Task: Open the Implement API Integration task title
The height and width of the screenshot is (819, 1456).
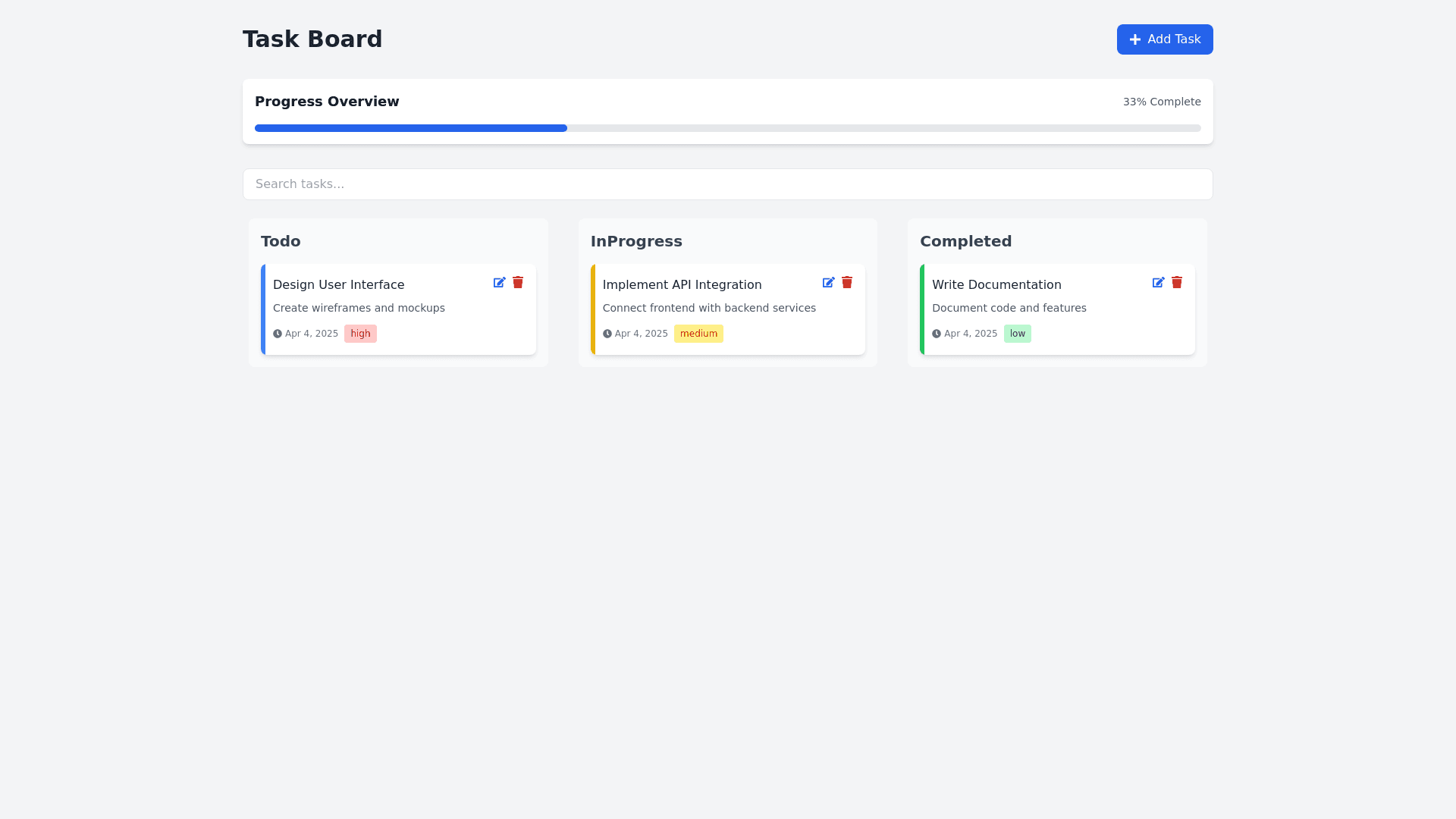Action: 682,284
